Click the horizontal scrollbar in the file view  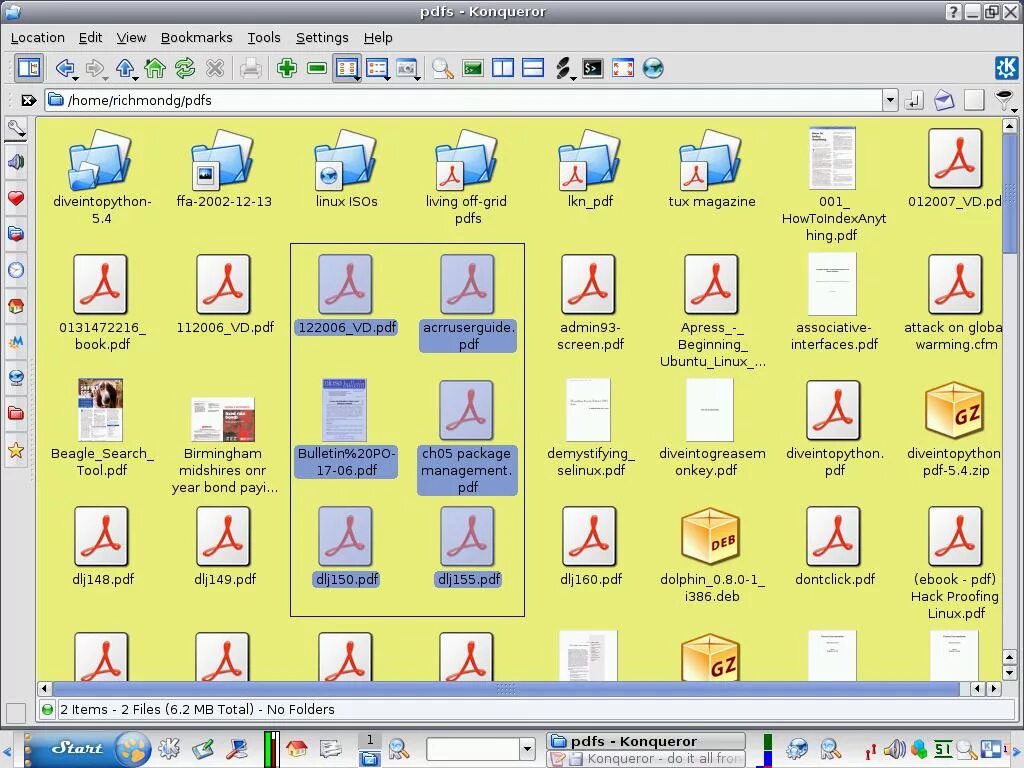pos(505,688)
